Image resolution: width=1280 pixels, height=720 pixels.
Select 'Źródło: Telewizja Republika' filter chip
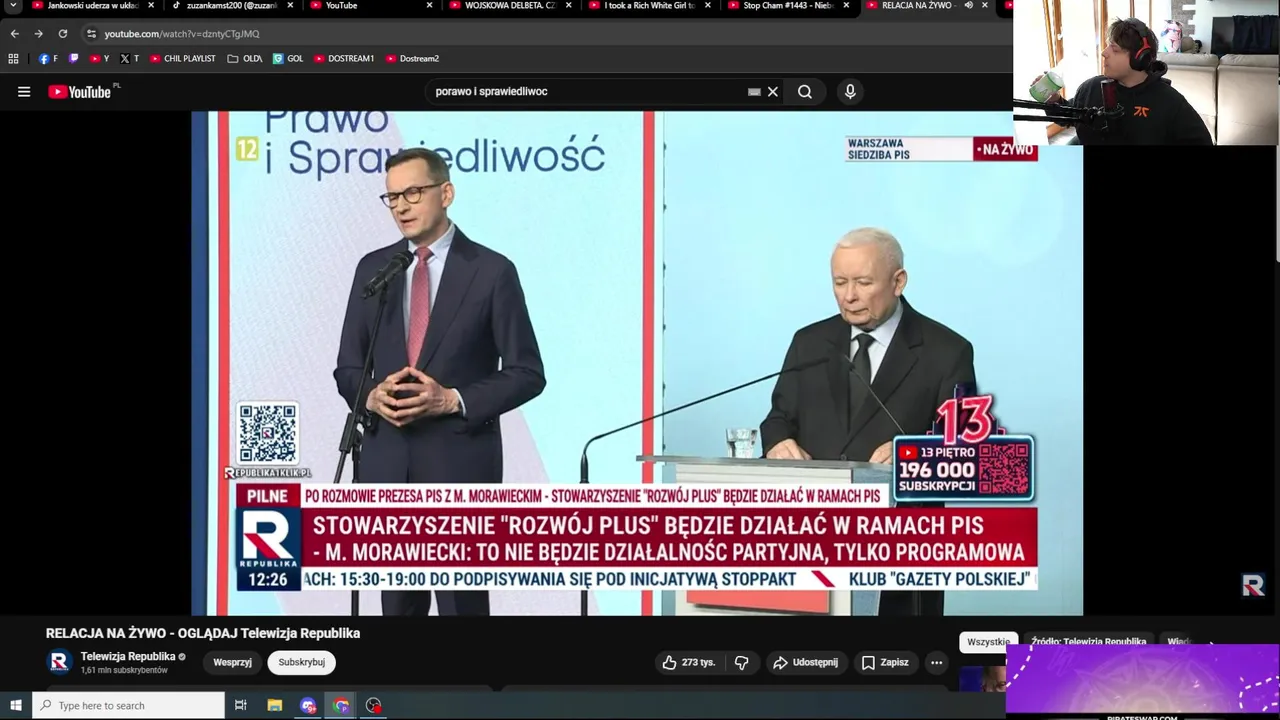[x=1088, y=642]
